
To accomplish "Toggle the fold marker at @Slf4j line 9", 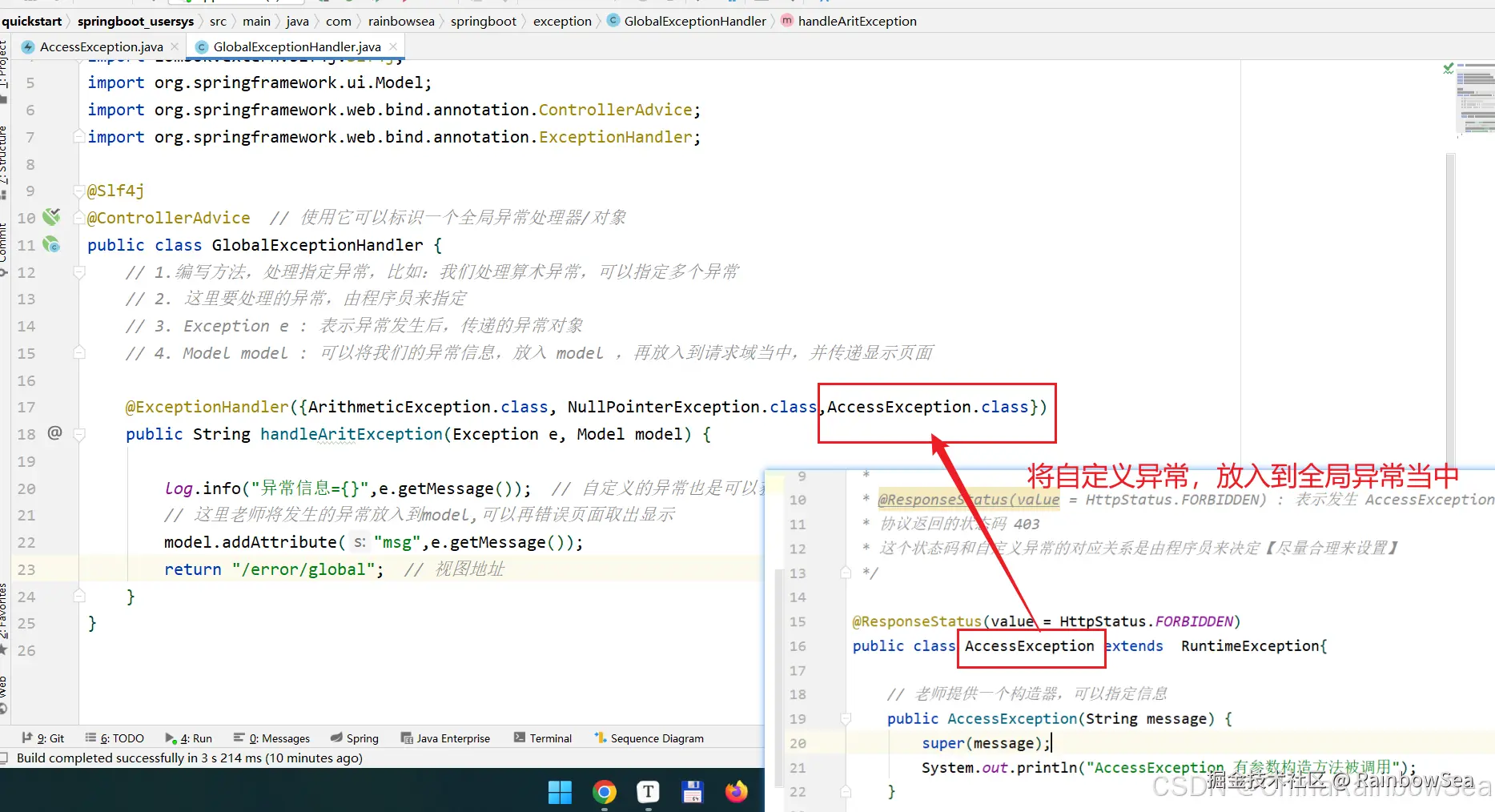I will 79,191.
